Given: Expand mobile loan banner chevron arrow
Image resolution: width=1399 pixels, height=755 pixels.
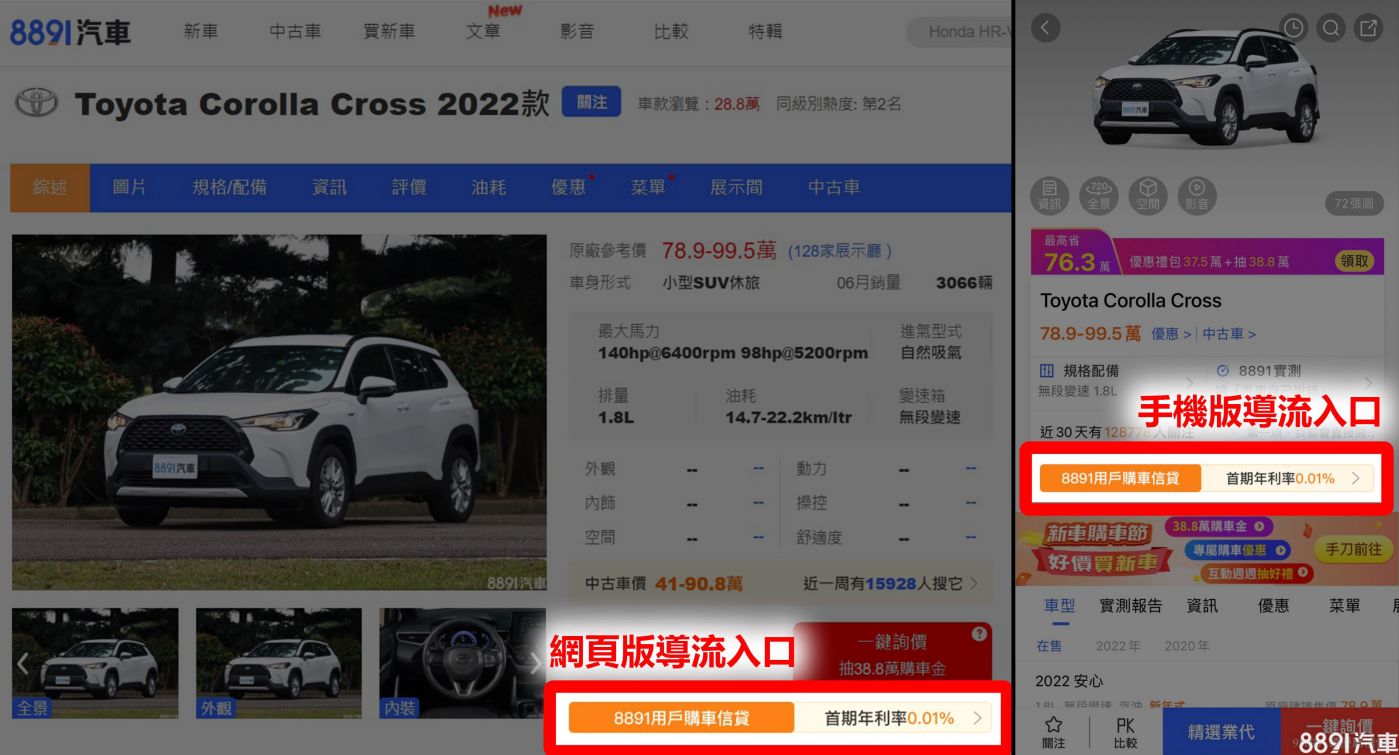Looking at the screenshot, I should [1356, 478].
